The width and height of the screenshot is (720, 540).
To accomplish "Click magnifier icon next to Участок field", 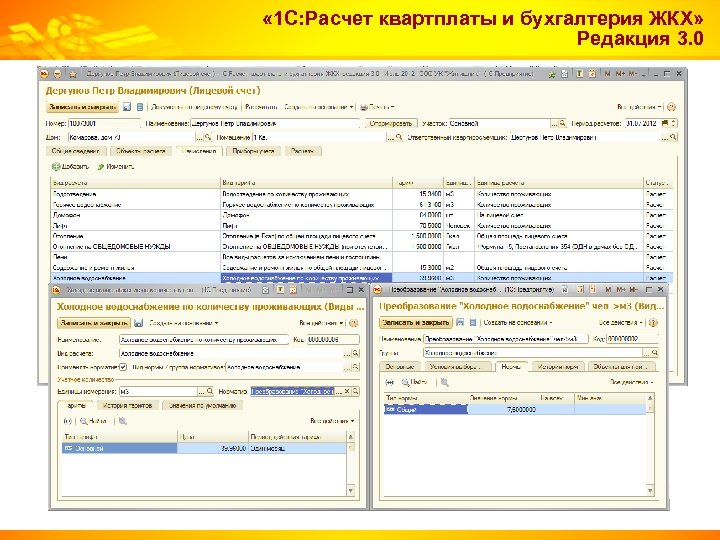I will click(562, 124).
